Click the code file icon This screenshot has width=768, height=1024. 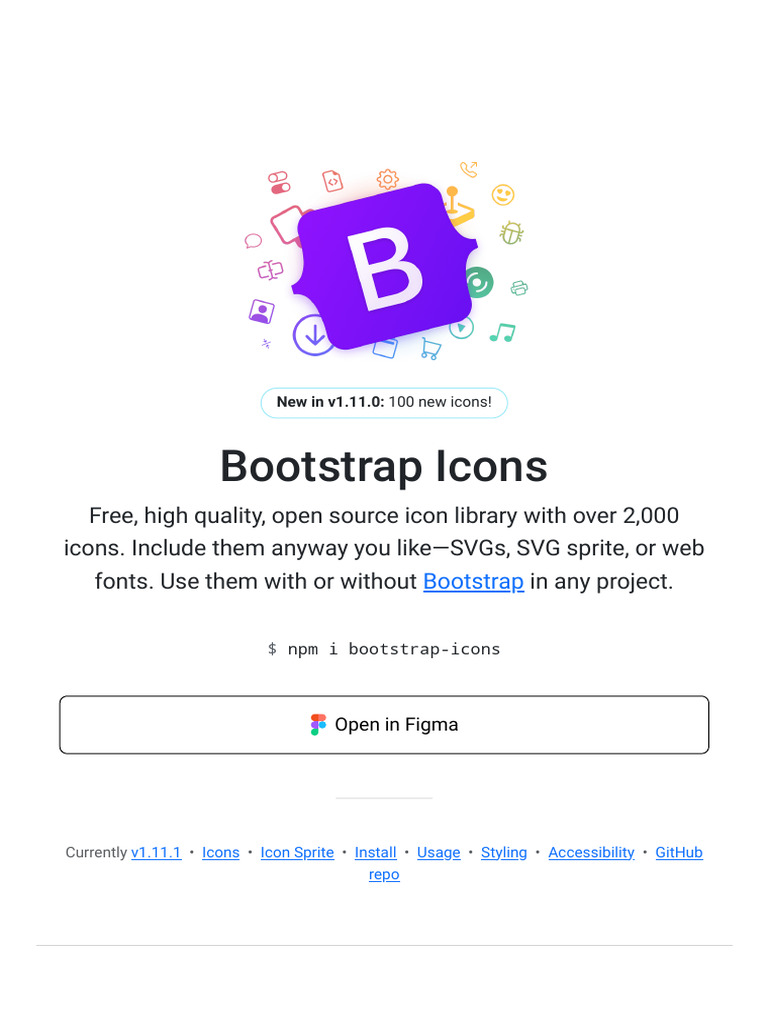[332, 181]
